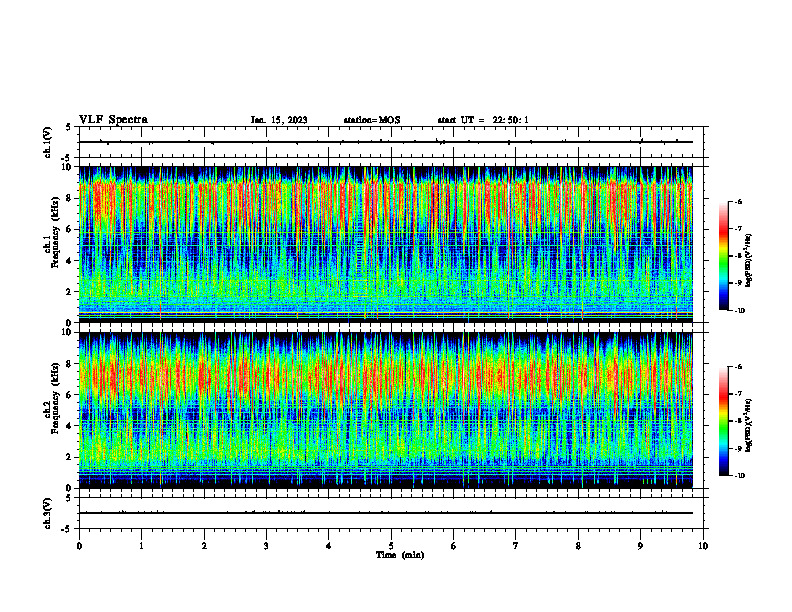
Task: Click the '0' tick on Time axis
Action: (x=79, y=546)
